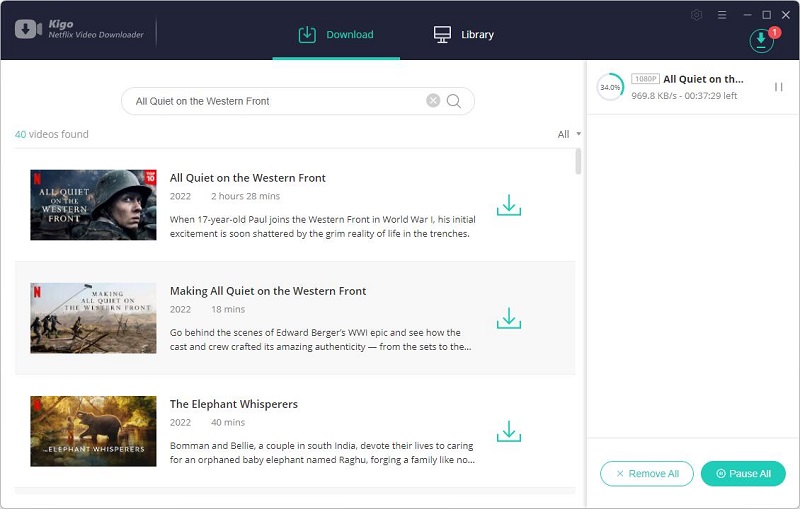Image resolution: width=800 pixels, height=509 pixels.
Task: Click the description about 17-year-old Paul
Action: click(x=322, y=226)
